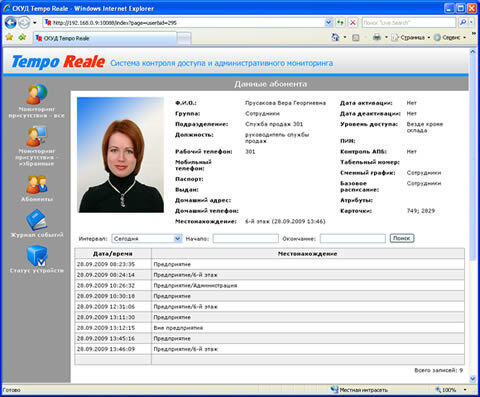Screen dimensions: 480x397
Task: Open recent pages dropdown beside Forward button
Action: point(35,23)
